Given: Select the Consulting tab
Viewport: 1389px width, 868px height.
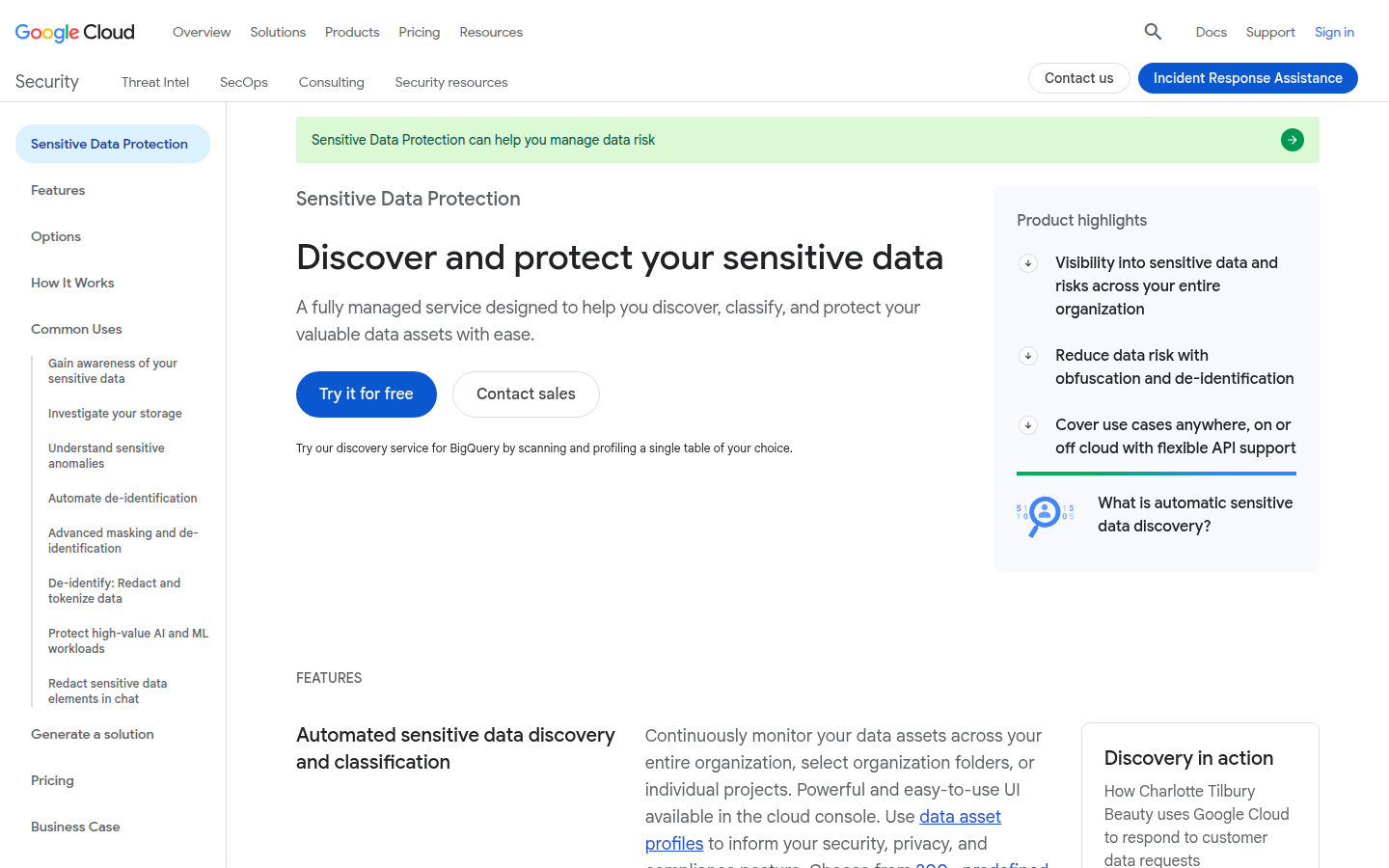Looking at the screenshot, I should [332, 82].
